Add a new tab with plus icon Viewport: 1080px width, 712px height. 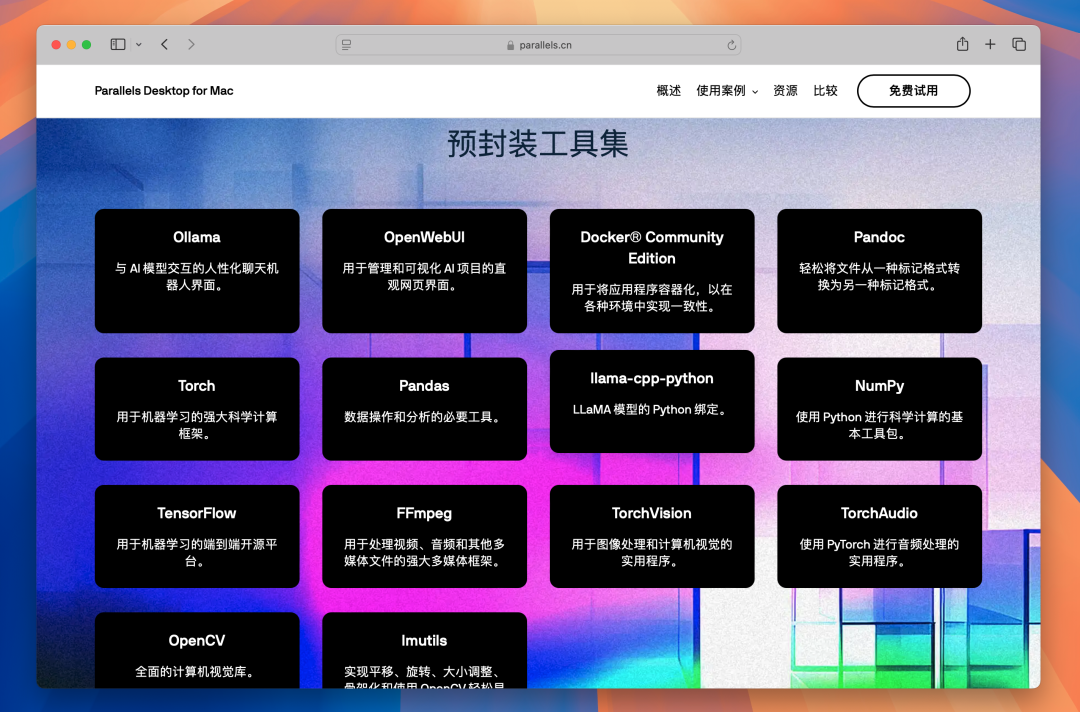(x=990, y=44)
